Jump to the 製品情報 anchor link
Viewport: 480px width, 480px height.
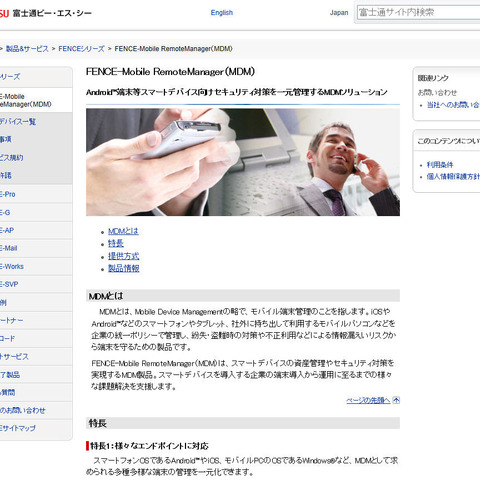pyautogui.click(x=123, y=268)
